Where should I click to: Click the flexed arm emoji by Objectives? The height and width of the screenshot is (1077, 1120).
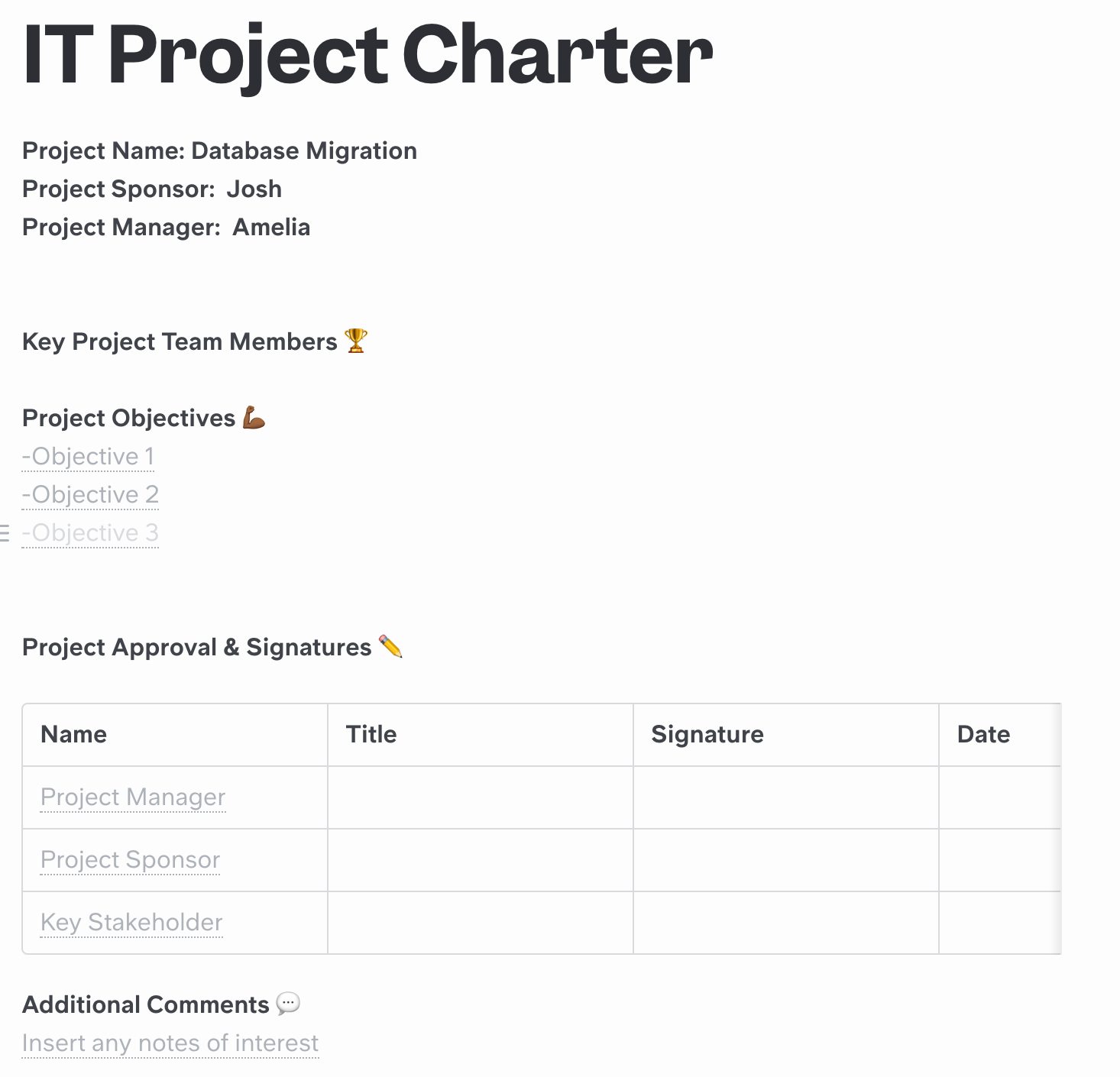[x=254, y=418]
